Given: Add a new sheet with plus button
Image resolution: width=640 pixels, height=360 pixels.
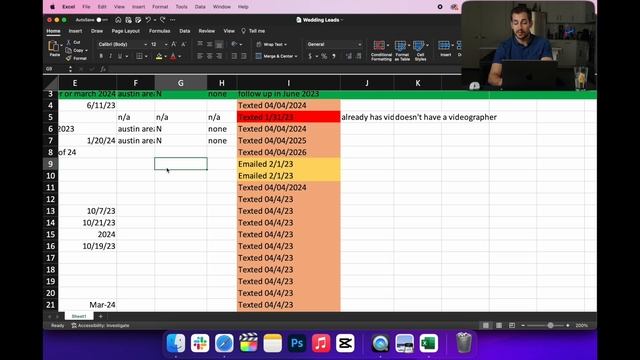Looking at the screenshot, I should [x=101, y=316].
